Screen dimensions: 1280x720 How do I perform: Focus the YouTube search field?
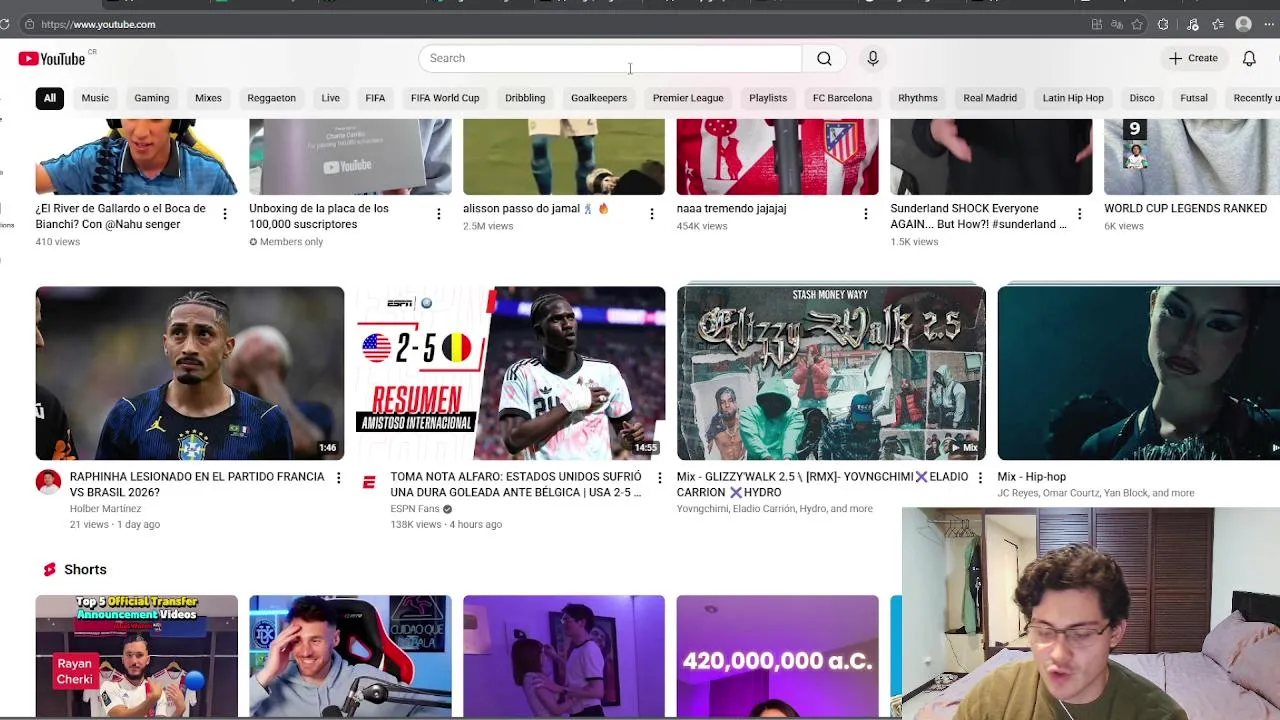(610, 58)
